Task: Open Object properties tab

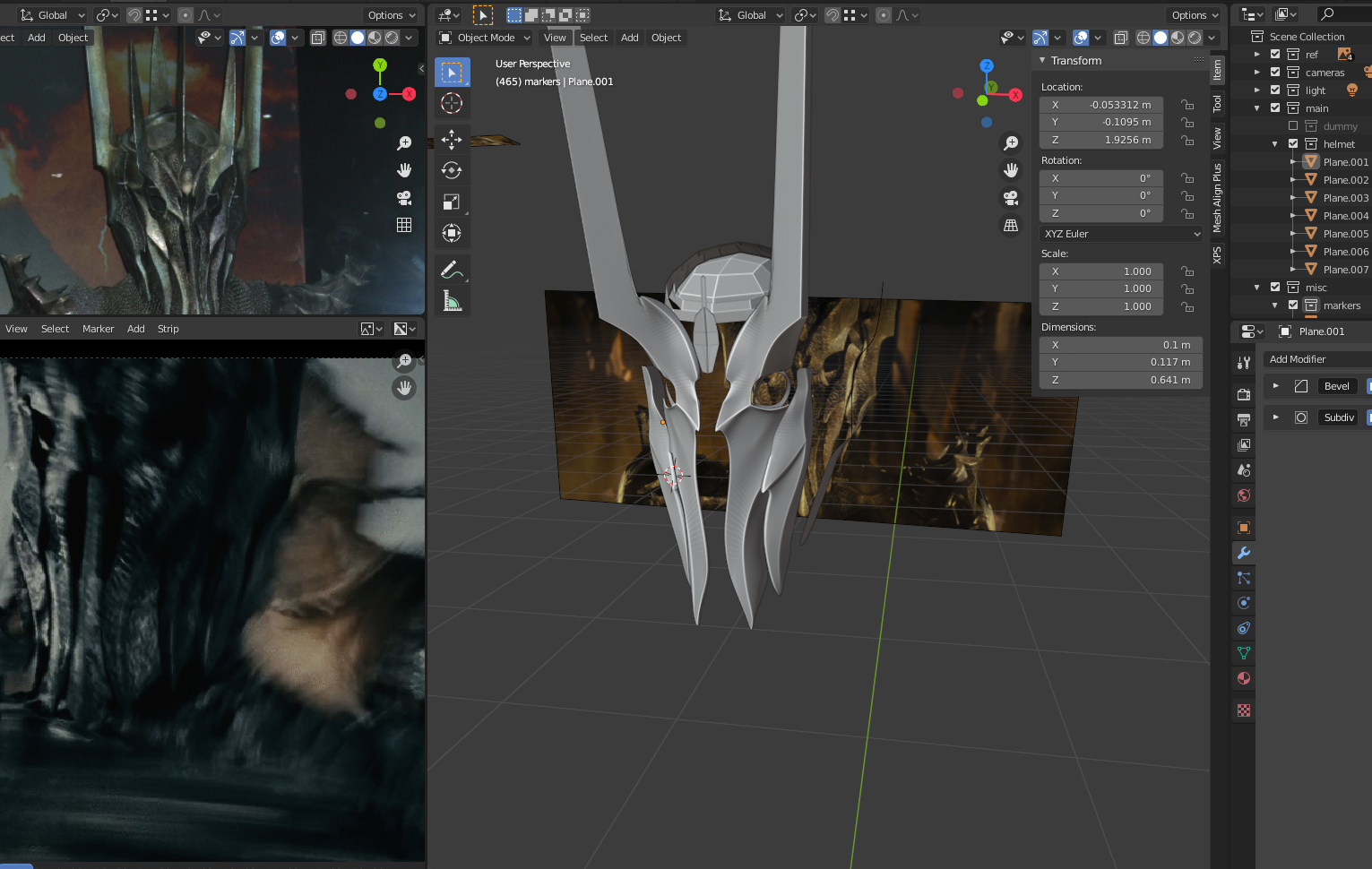Action: [1244, 528]
